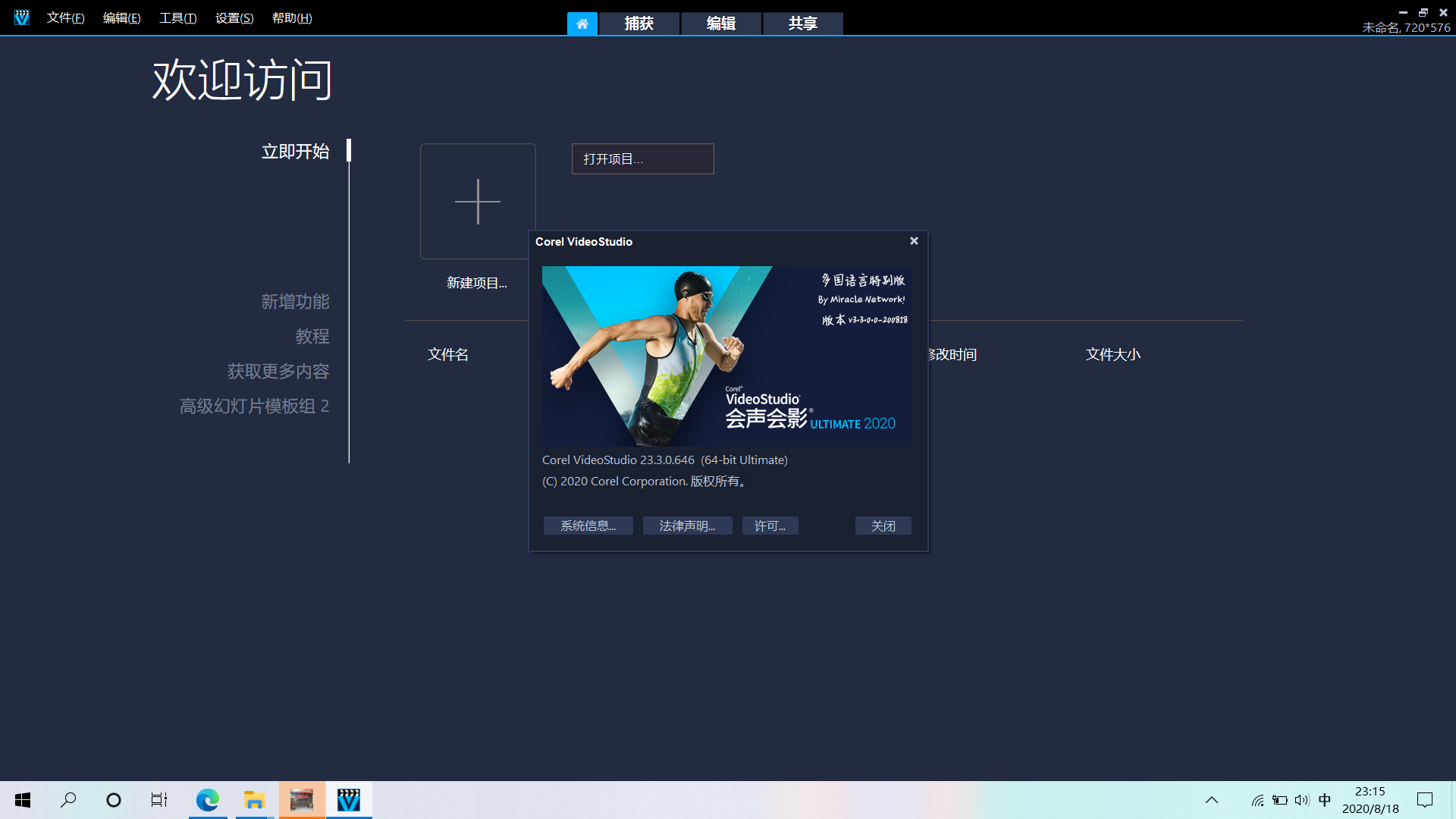Image resolution: width=1456 pixels, height=819 pixels.
Task: Sort by 修改时间 column header
Action: (952, 355)
